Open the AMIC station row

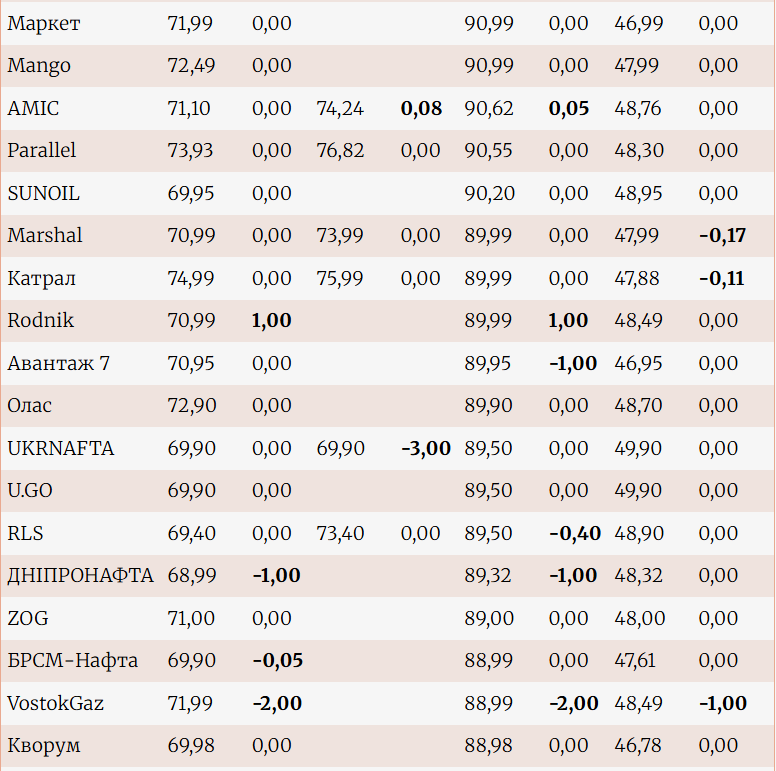[x=33, y=108]
